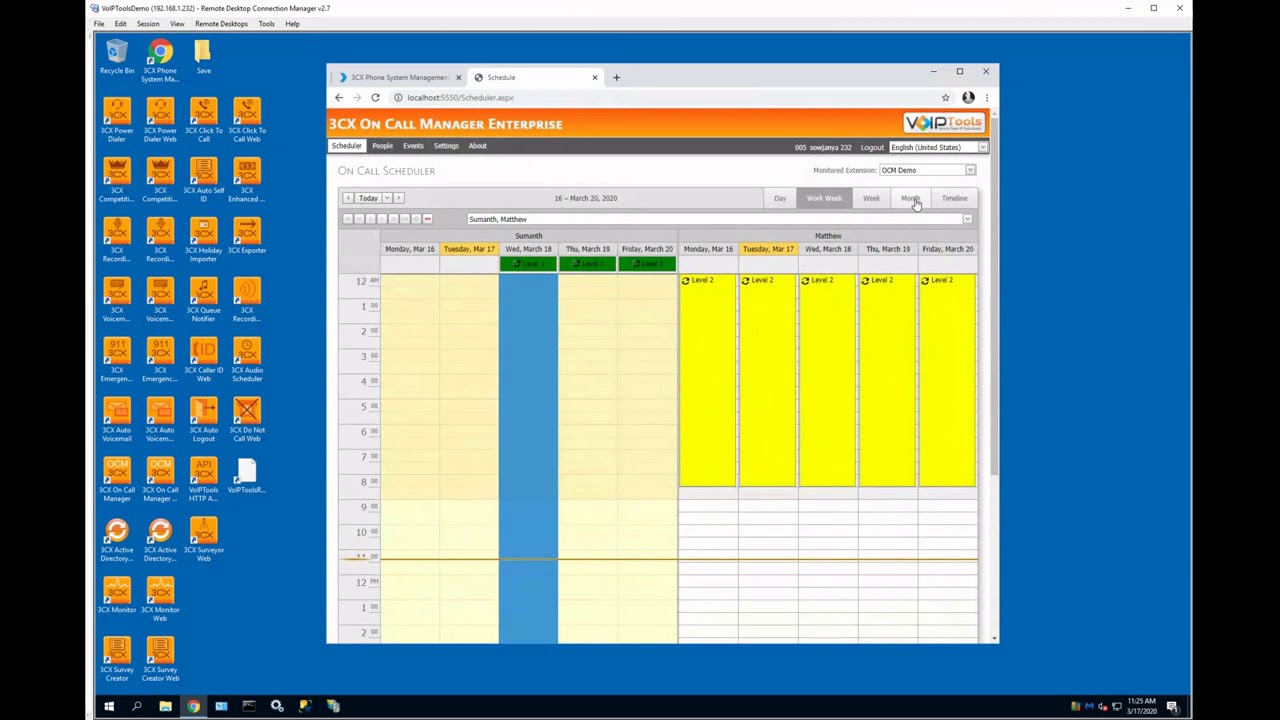Open the Windows Start button
This screenshot has height=720, width=1280.
109,706
